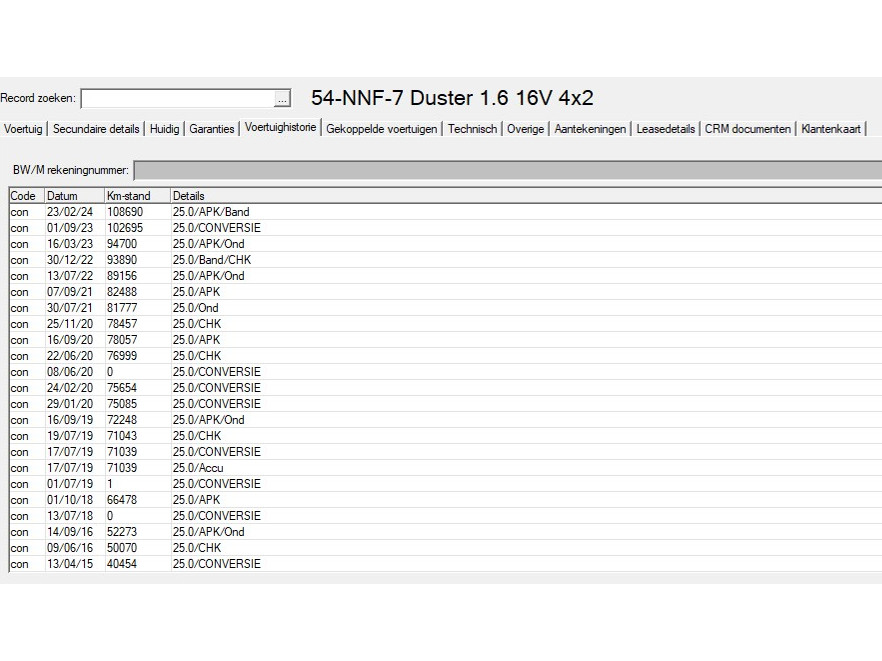Select km-stand value 102695
Viewport: 882px width, 661px height.
coord(125,228)
